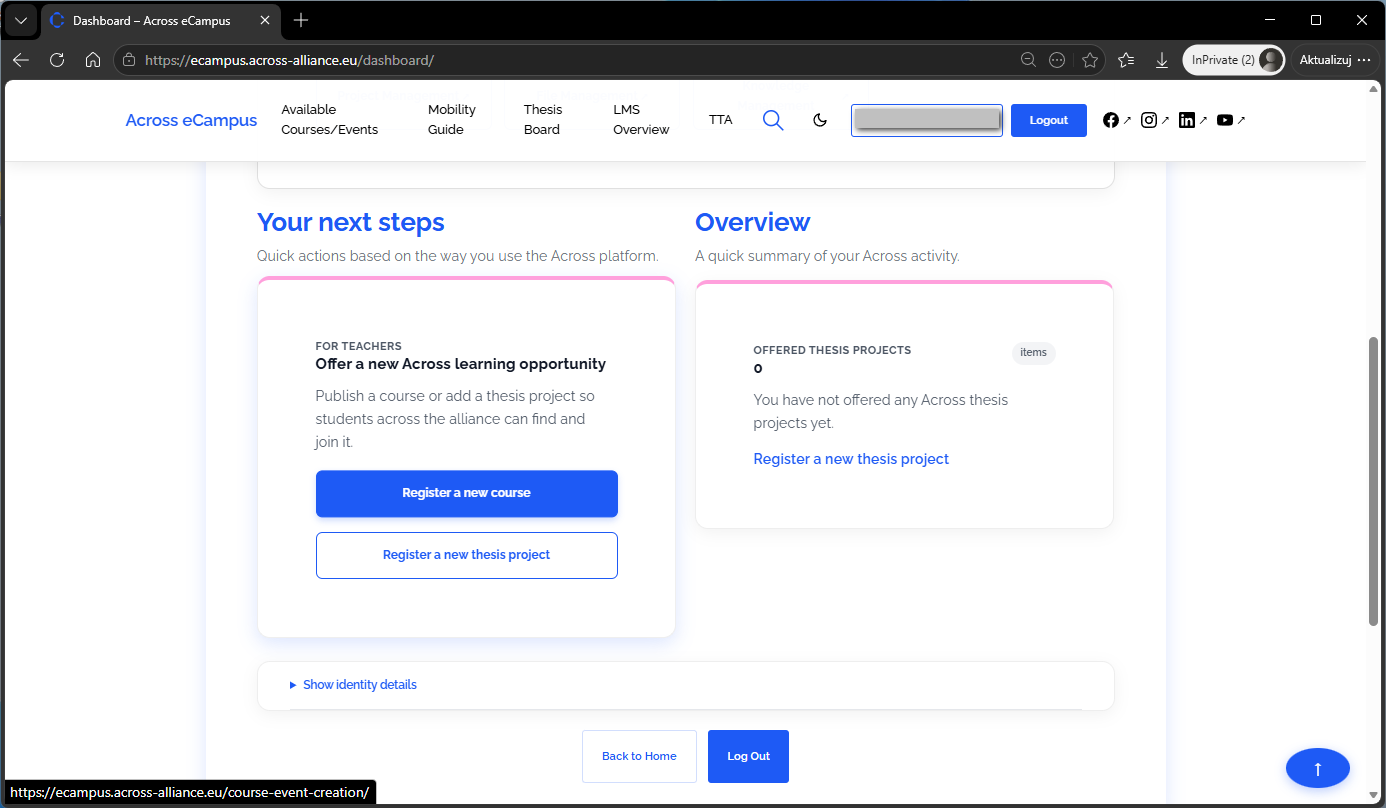Open a new browser tab plus button

[301, 20]
